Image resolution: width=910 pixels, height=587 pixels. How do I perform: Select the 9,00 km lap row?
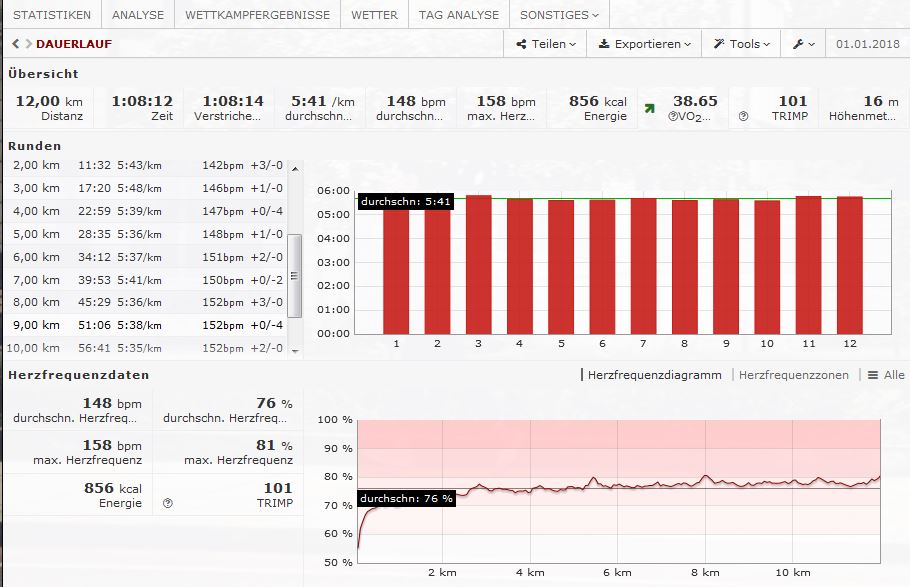tap(148, 325)
